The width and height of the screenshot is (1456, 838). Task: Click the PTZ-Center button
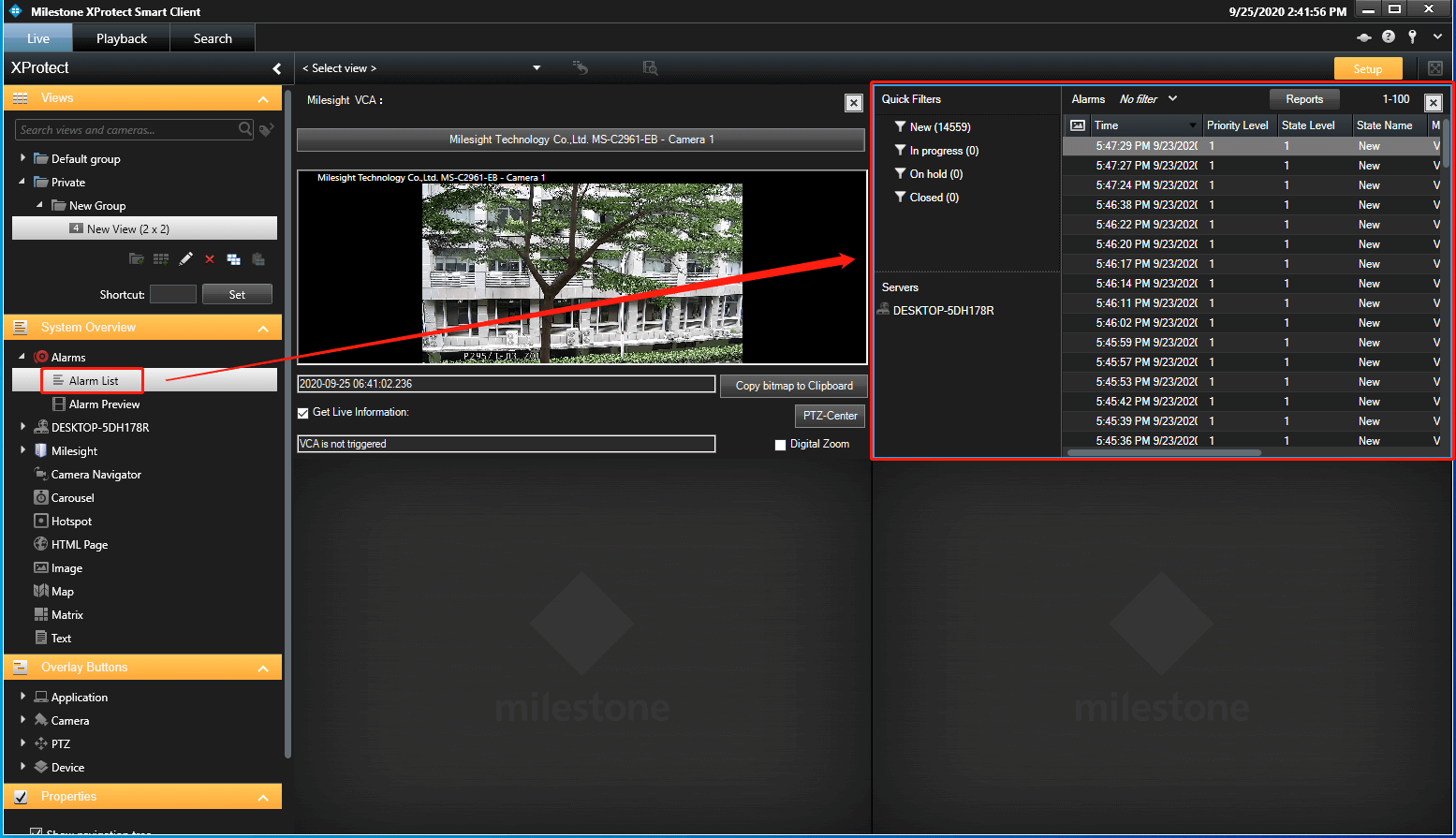(831, 416)
